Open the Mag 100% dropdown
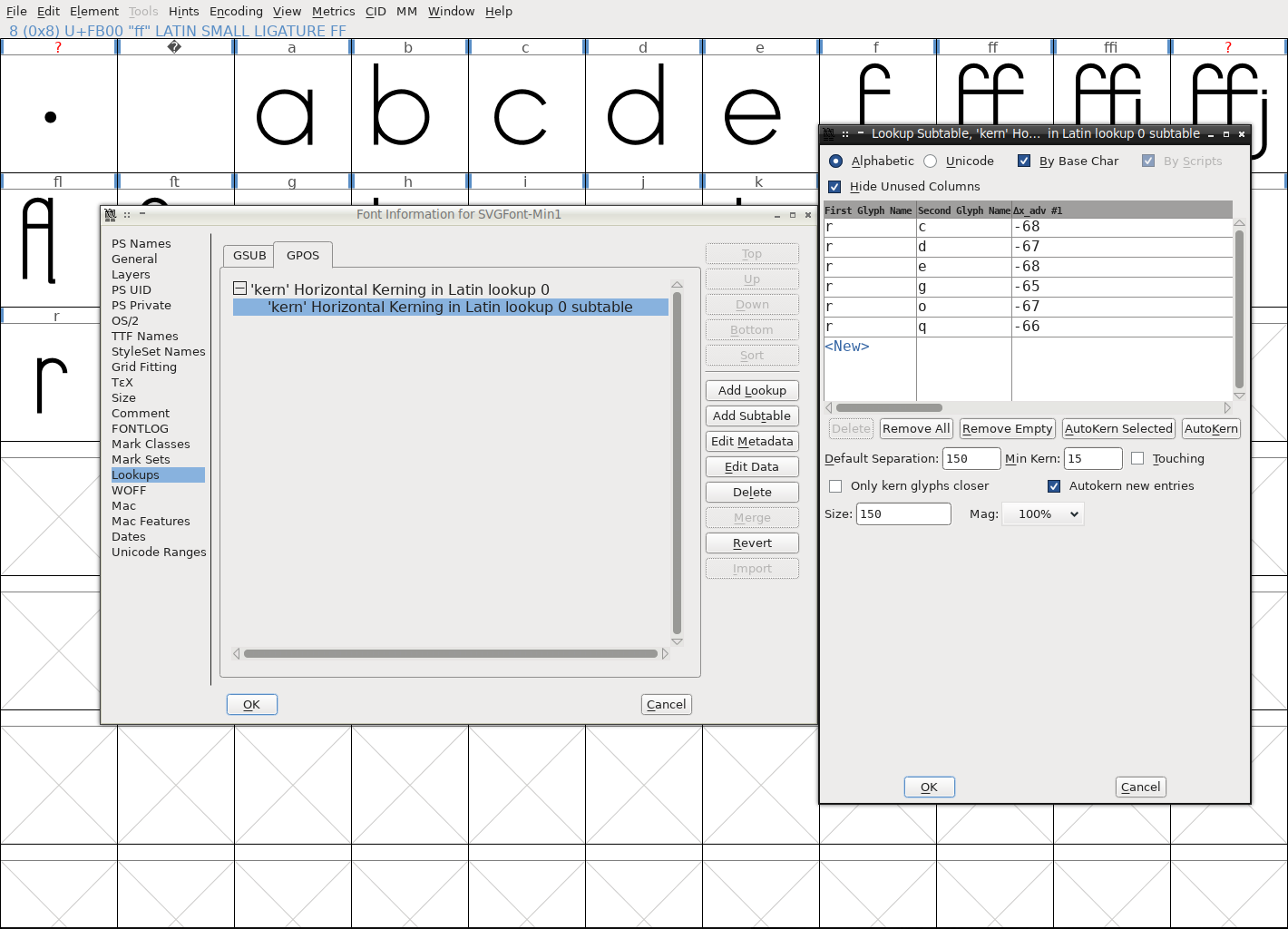 tap(1043, 513)
